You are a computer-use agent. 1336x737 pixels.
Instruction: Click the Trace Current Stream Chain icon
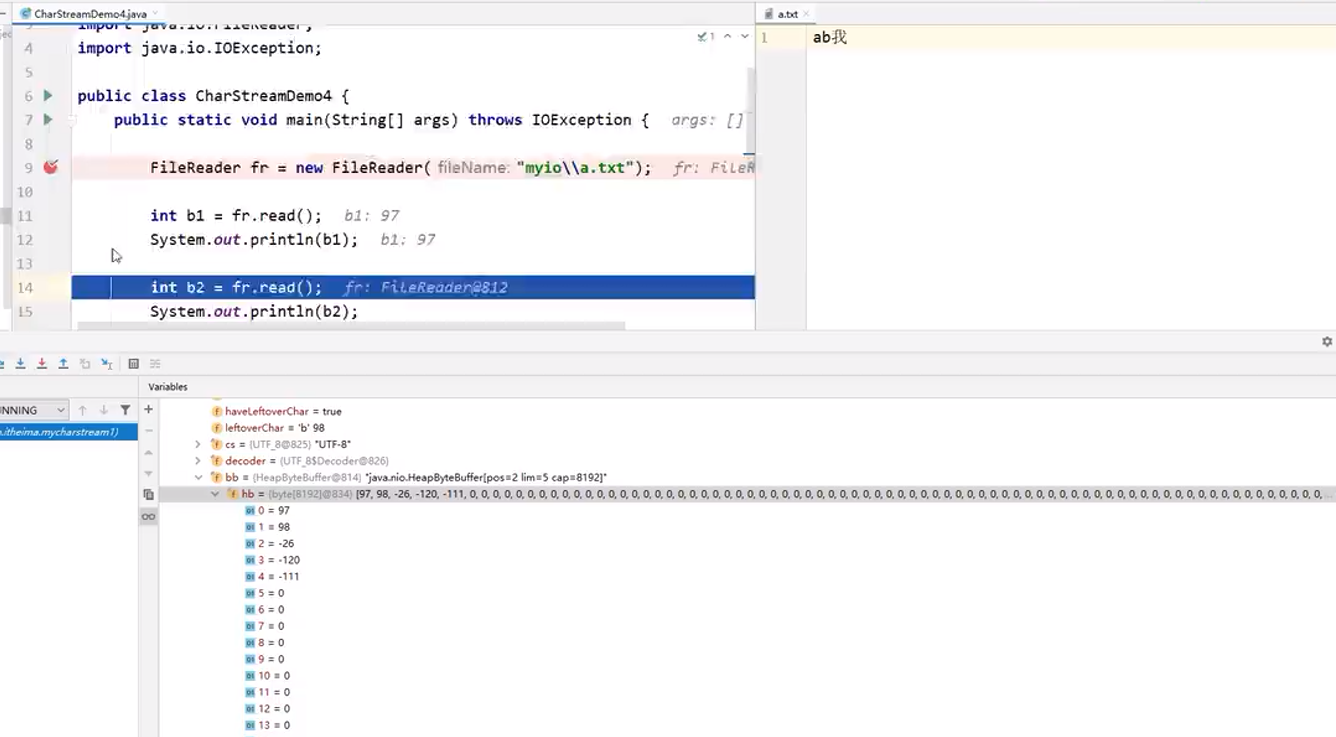[155, 364]
